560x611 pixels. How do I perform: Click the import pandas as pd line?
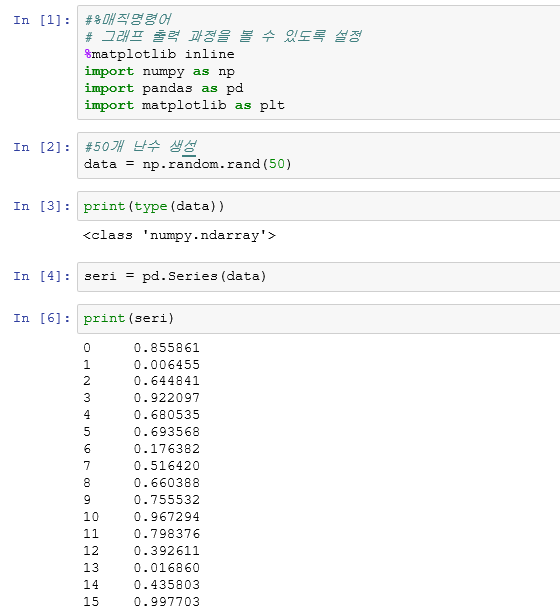pyautogui.click(x=164, y=88)
